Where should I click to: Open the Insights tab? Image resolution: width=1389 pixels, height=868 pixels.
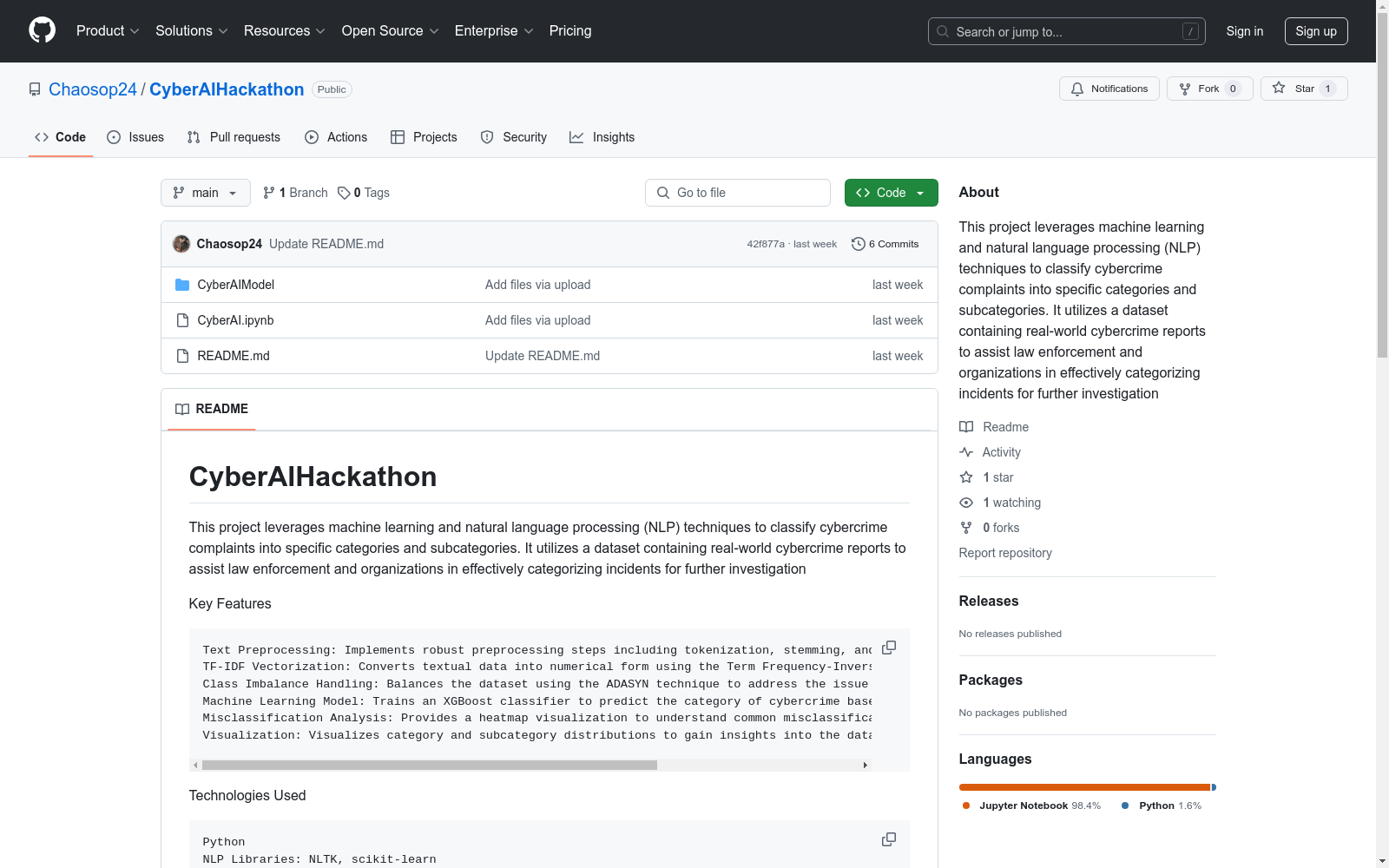click(x=602, y=137)
